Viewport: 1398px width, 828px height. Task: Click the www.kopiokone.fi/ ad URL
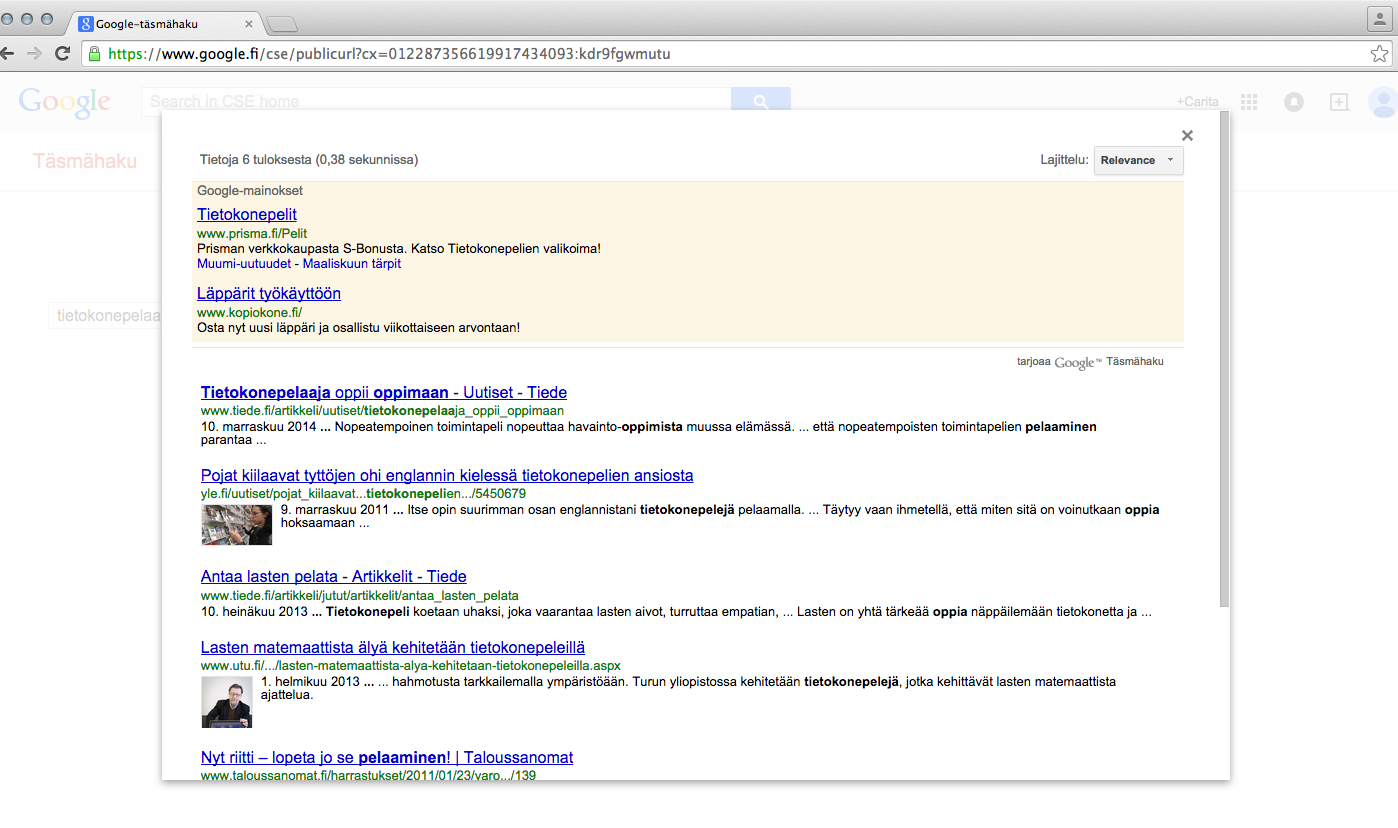(x=250, y=313)
